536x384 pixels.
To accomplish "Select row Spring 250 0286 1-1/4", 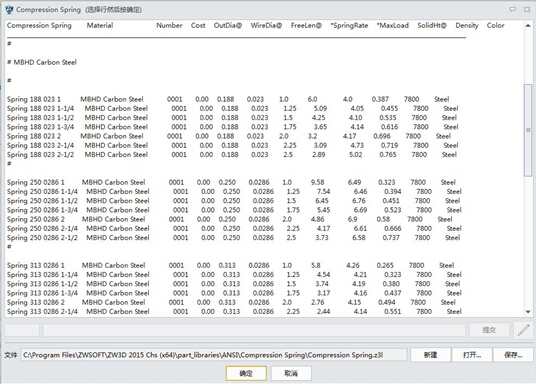I will tap(234, 191).
